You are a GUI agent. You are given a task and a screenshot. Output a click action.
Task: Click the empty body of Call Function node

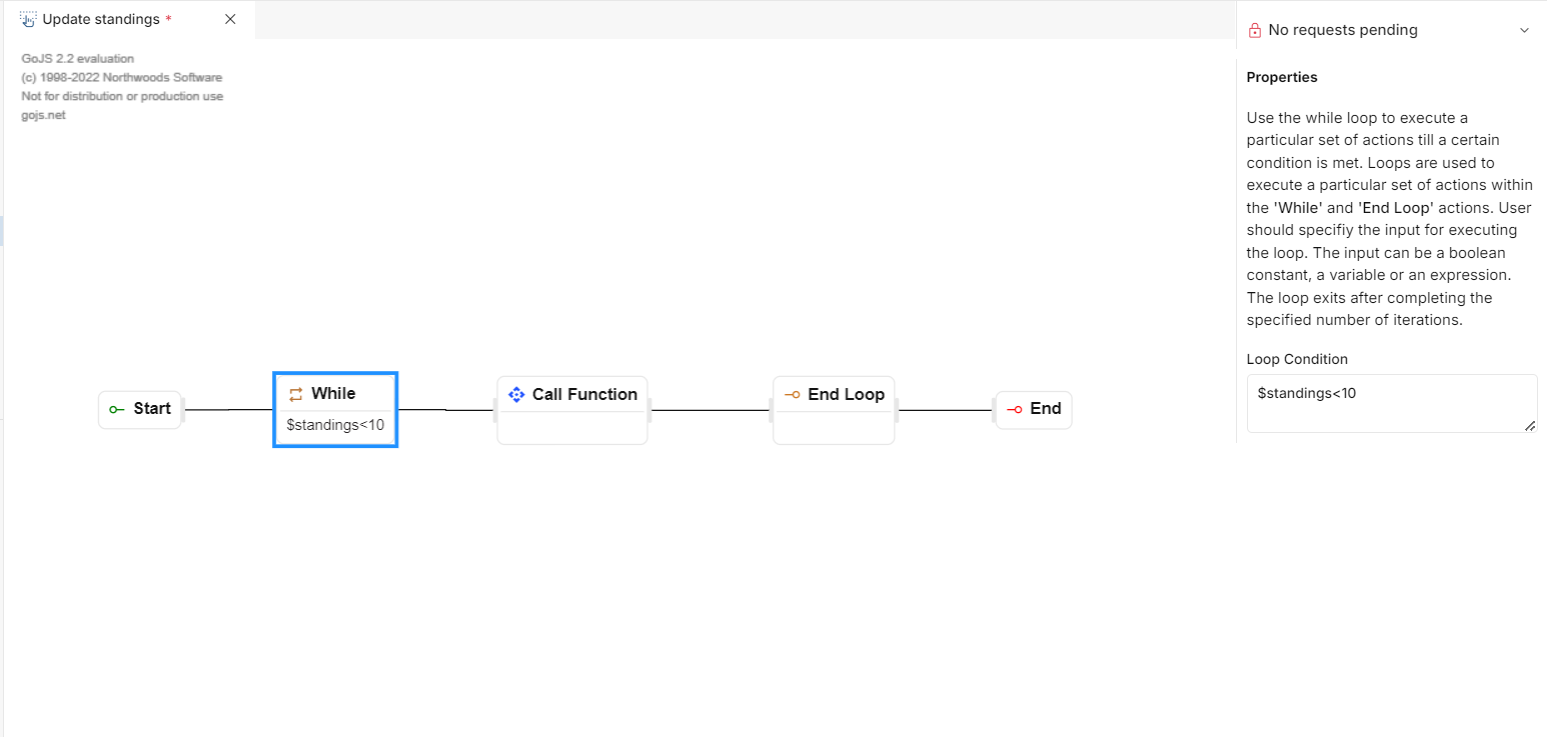tap(572, 428)
